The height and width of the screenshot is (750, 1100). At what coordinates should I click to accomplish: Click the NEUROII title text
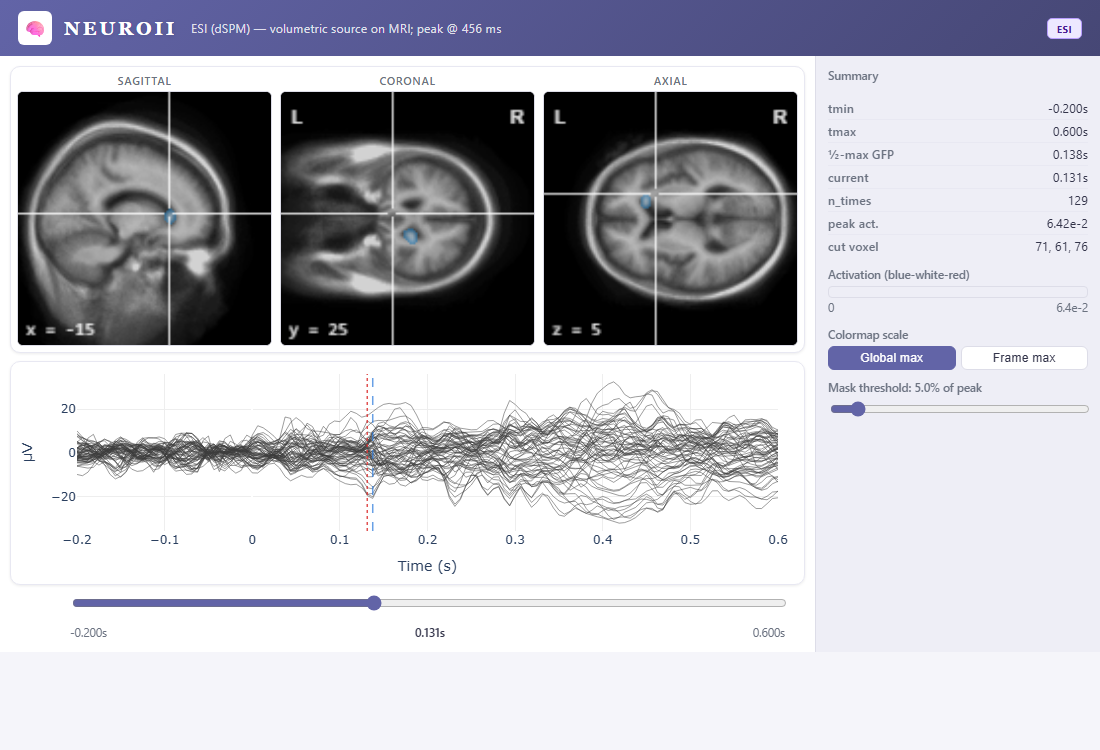point(119,29)
